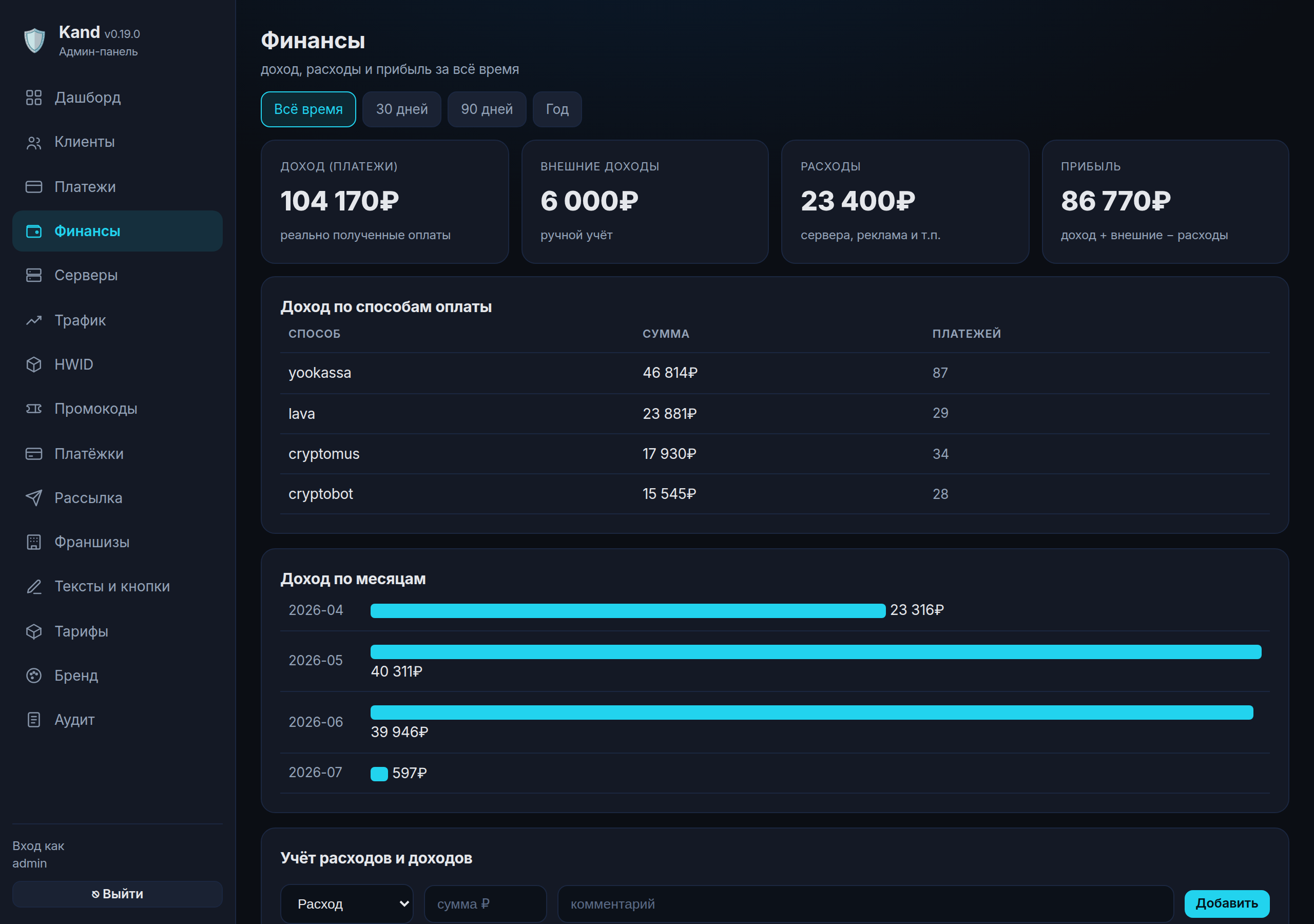Select the Серверы server icon
Image resolution: width=1314 pixels, height=924 pixels.
(x=34, y=275)
